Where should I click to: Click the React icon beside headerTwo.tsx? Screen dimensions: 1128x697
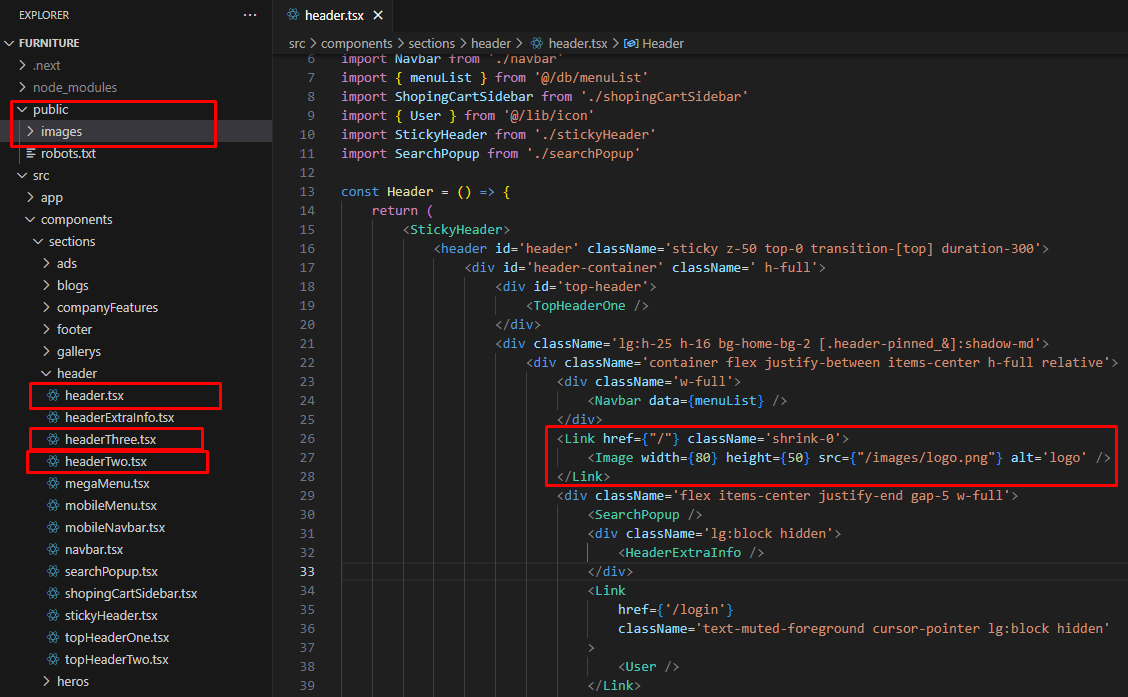[53, 462]
